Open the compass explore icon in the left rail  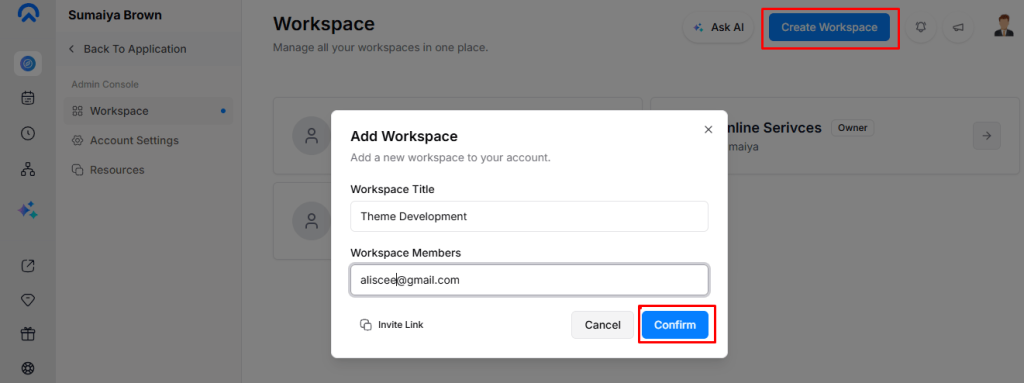(x=27, y=63)
